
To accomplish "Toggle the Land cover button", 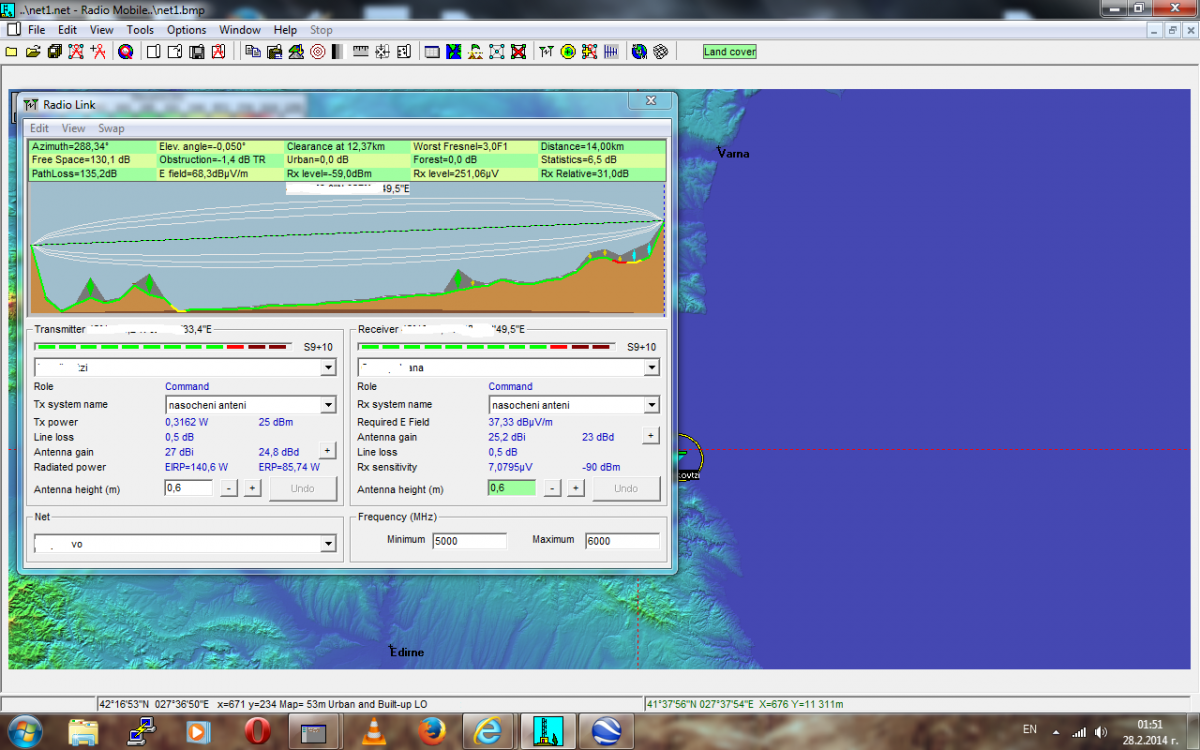I will (729, 52).
